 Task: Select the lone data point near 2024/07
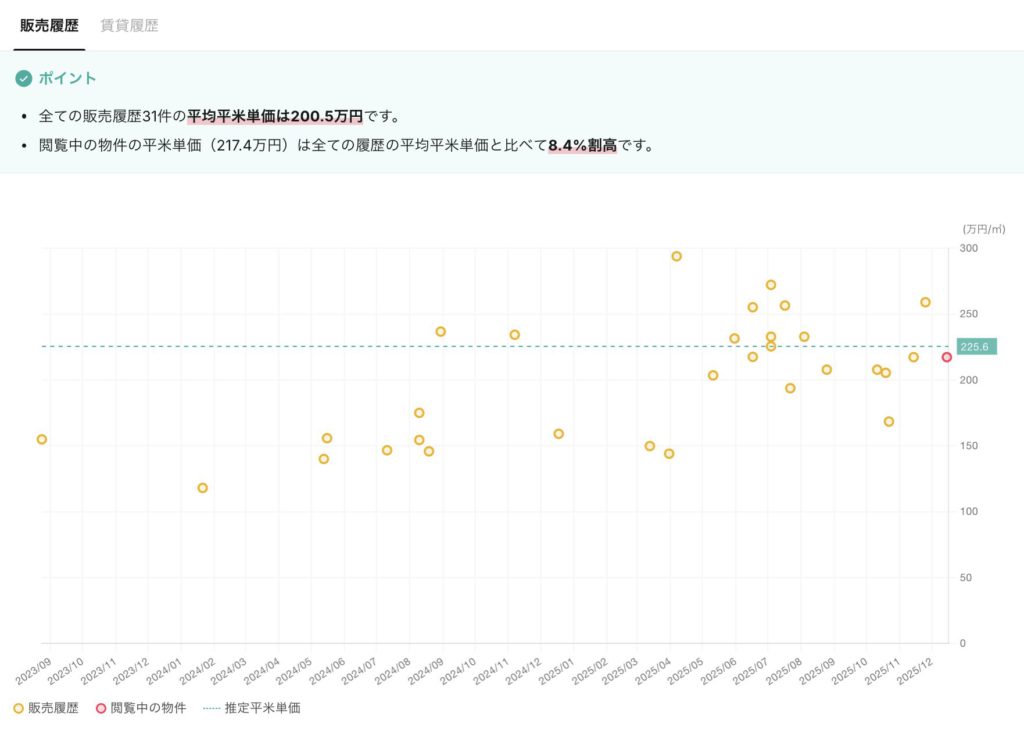click(387, 450)
